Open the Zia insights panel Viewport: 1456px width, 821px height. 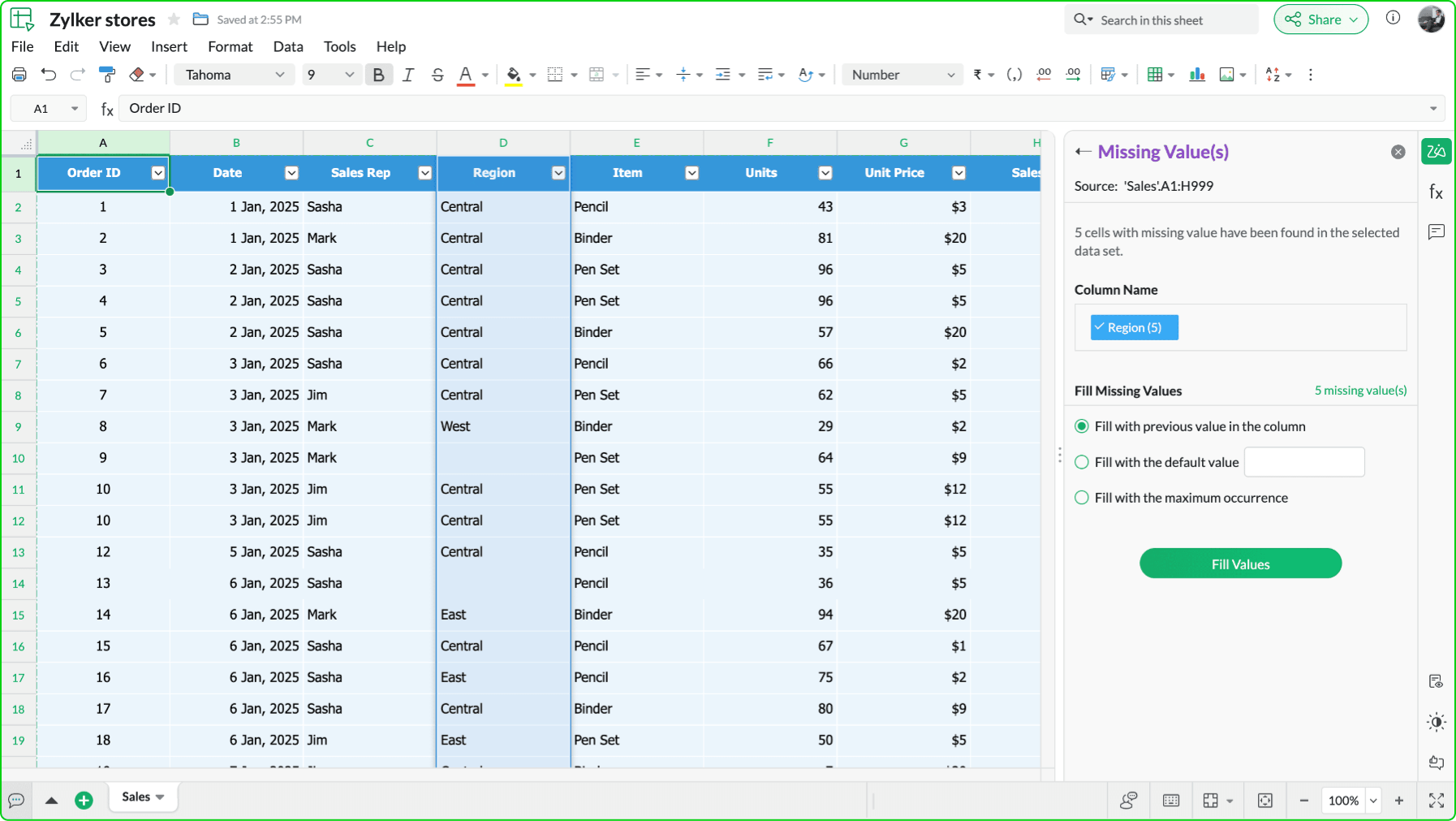(x=1436, y=151)
